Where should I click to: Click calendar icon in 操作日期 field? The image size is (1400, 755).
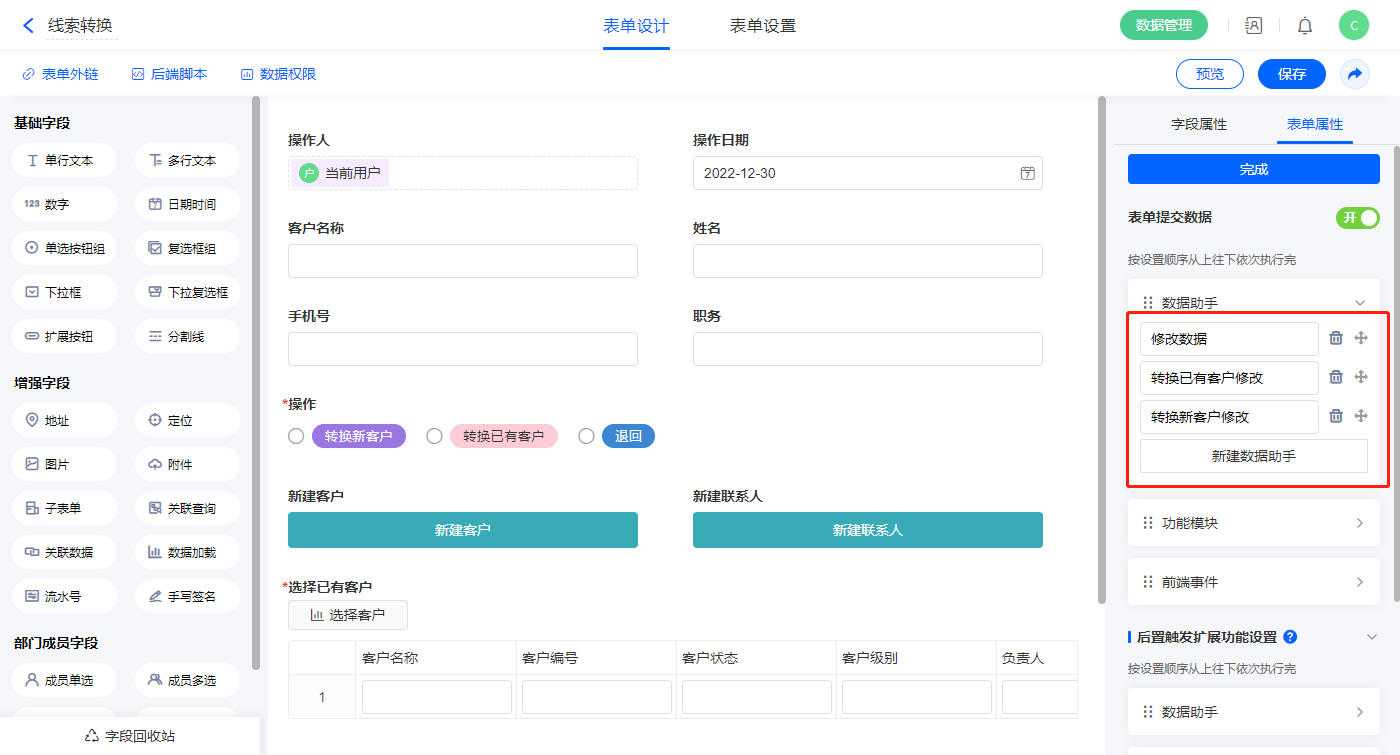[x=1027, y=173]
